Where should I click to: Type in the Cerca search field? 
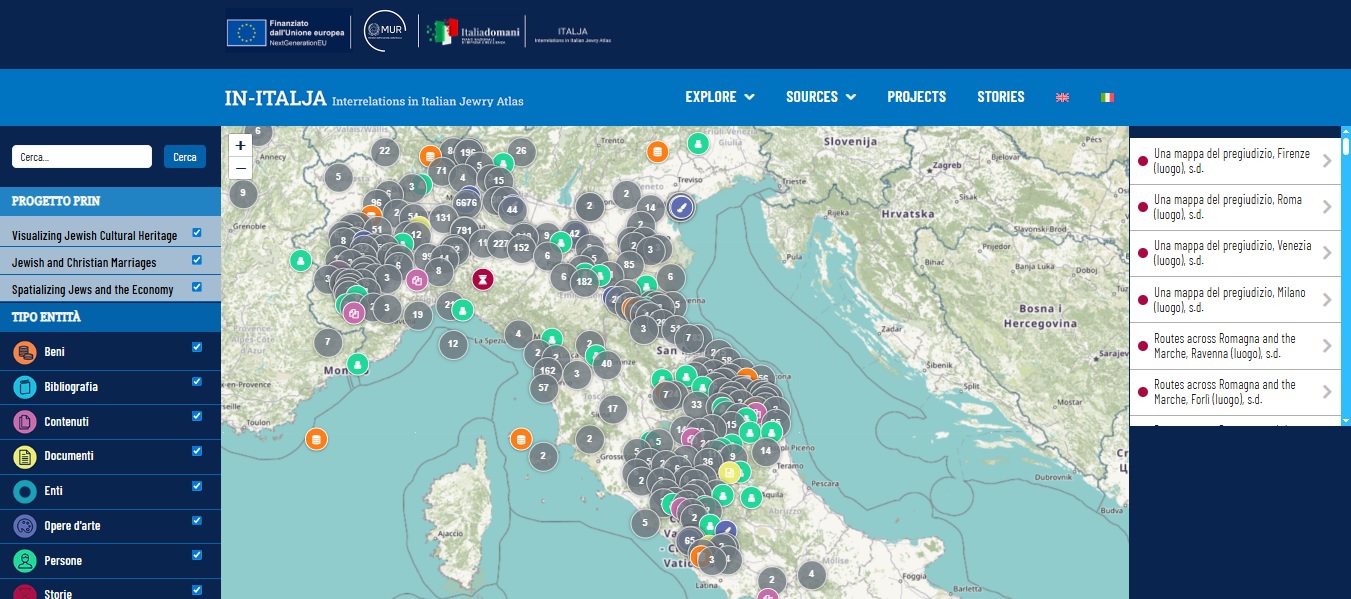click(x=81, y=156)
